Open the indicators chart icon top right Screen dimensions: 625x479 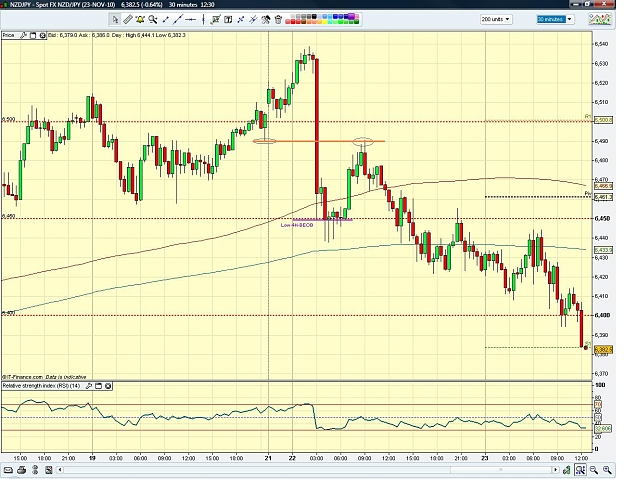600,19
